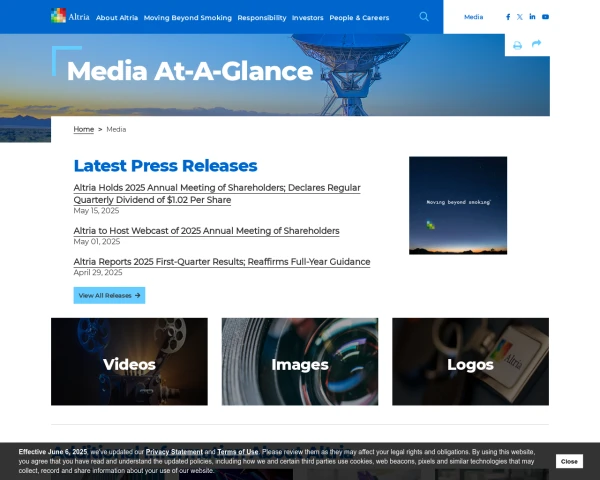Open the search magnifier icon

pyautogui.click(x=424, y=16)
